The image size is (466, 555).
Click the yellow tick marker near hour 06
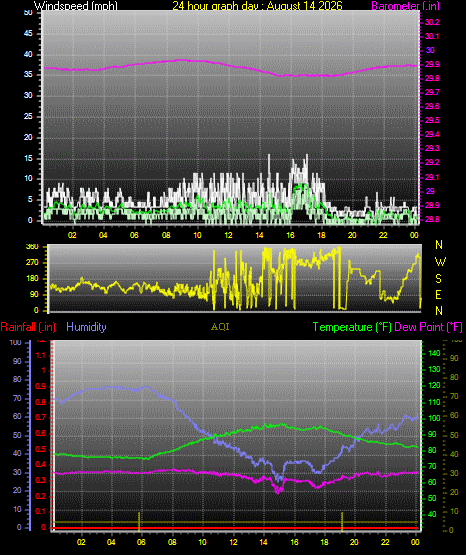tap(139, 521)
